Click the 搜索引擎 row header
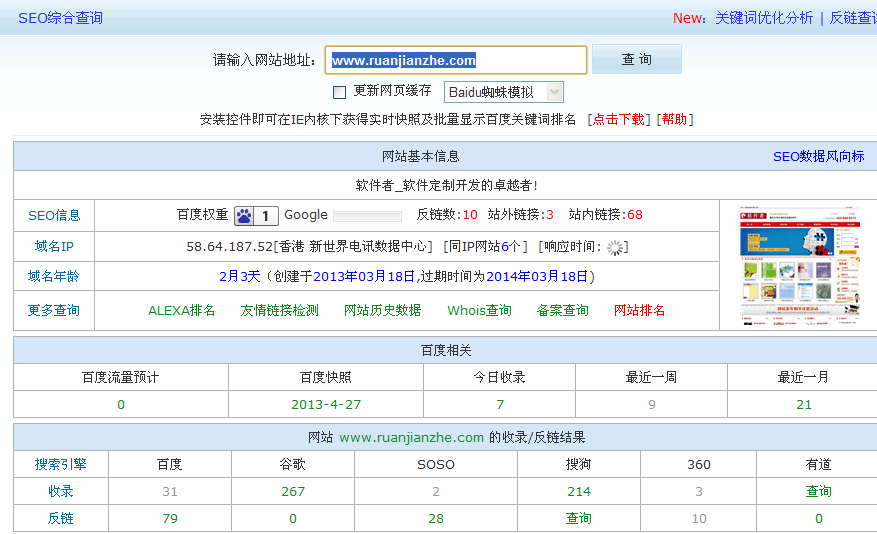 point(60,465)
